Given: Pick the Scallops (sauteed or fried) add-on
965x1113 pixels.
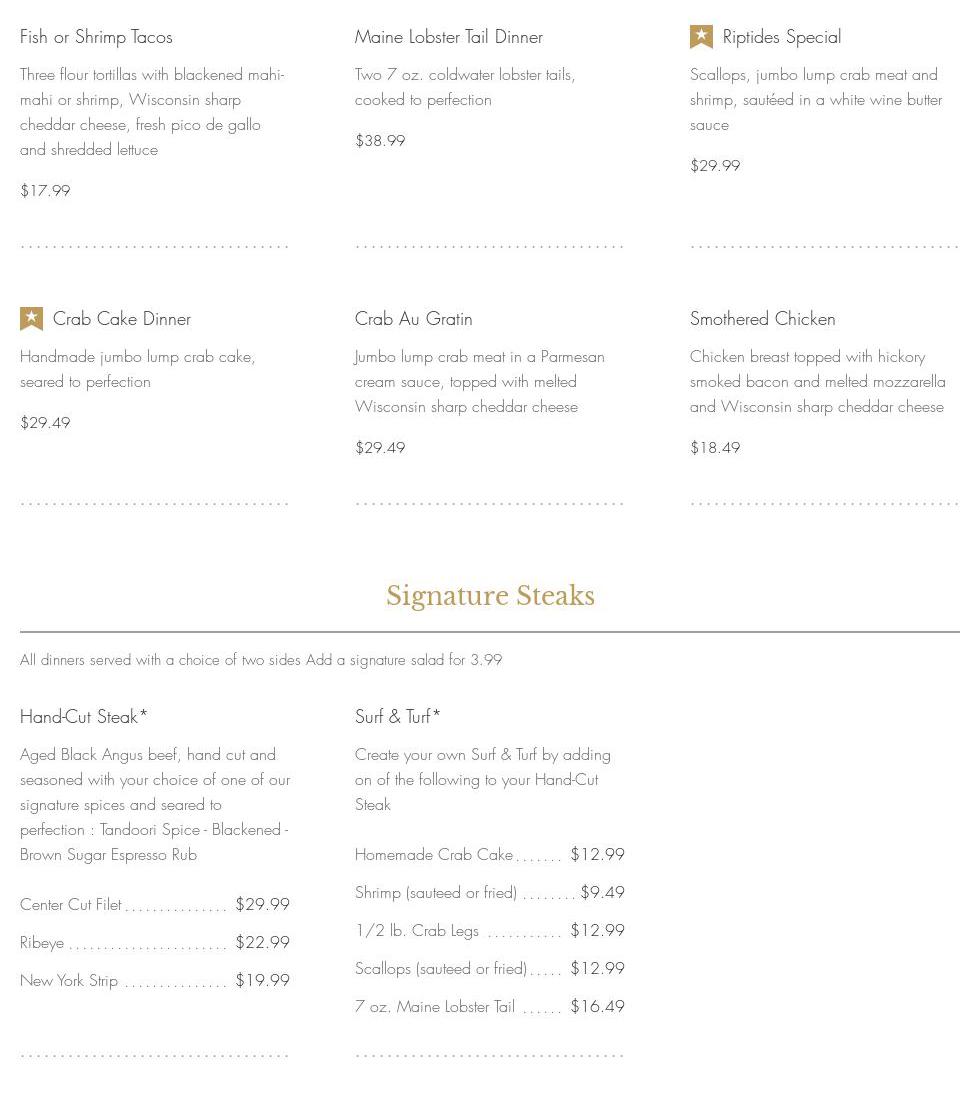Looking at the screenshot, I should click(x=440, y=969).
